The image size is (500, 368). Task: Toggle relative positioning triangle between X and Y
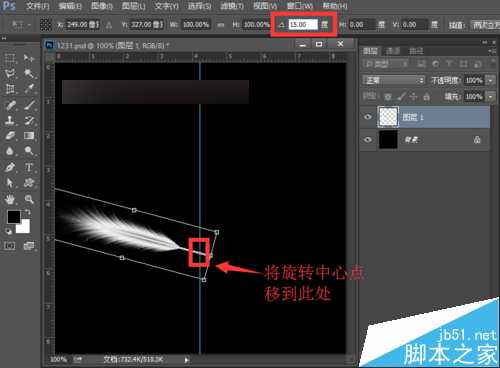(x=109, y=25)
